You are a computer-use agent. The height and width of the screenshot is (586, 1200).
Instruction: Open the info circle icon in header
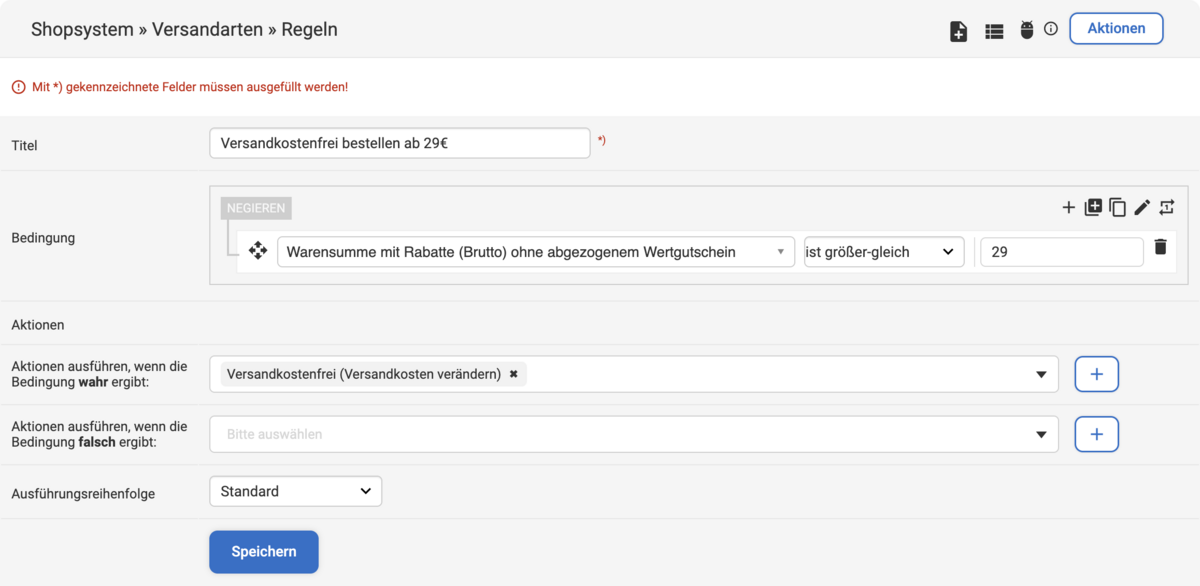click(x=1051, y=29)
